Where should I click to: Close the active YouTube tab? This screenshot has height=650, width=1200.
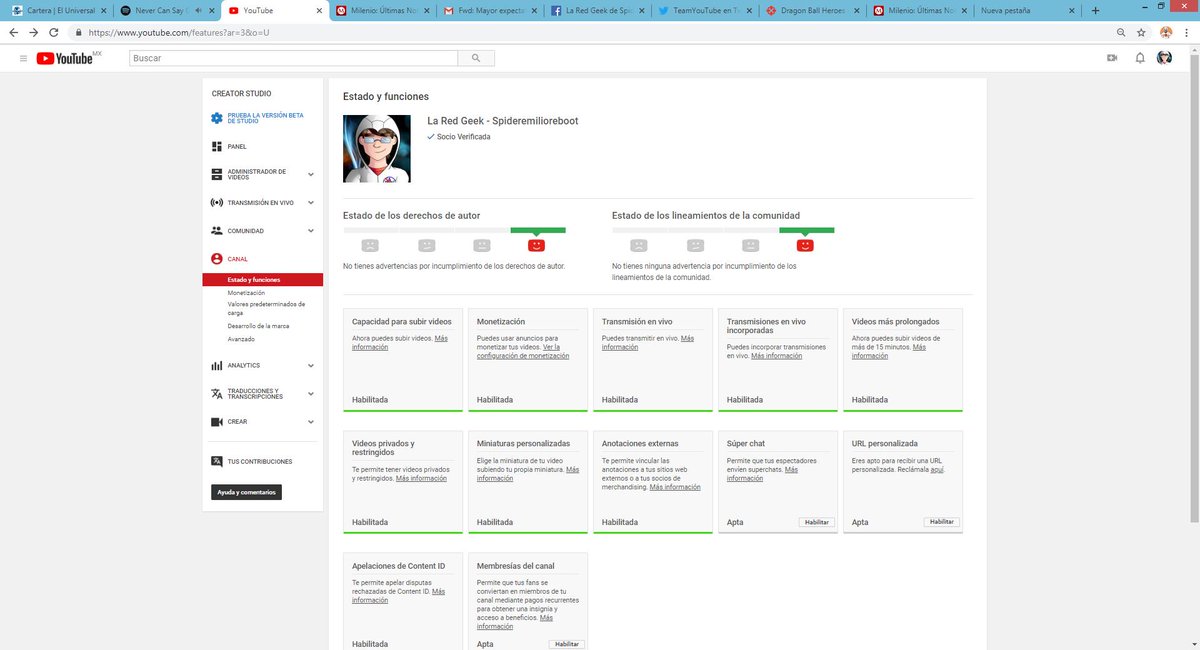[x=318, y=10]
